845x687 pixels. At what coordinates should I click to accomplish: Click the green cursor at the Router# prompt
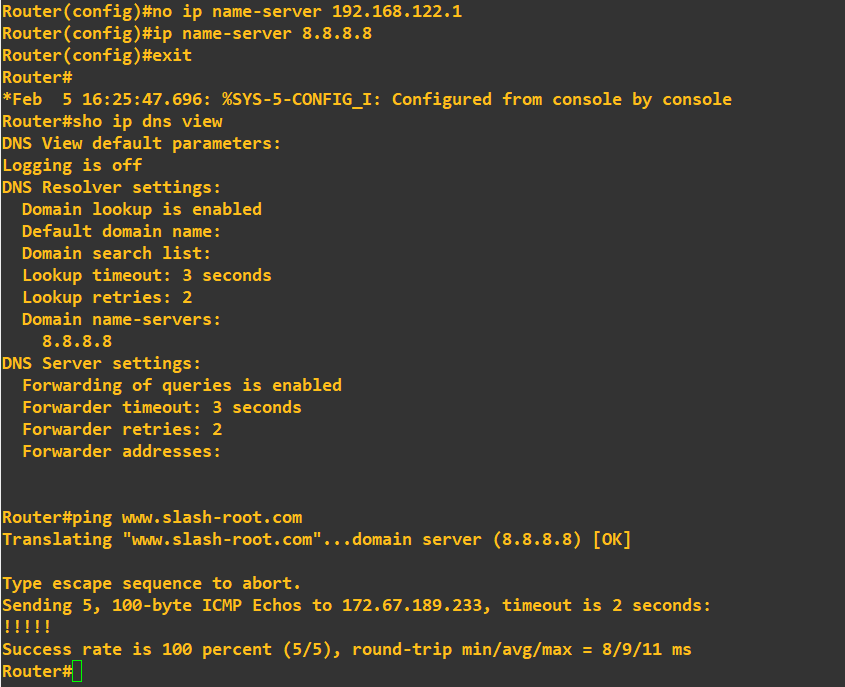(x=78, y=672)
